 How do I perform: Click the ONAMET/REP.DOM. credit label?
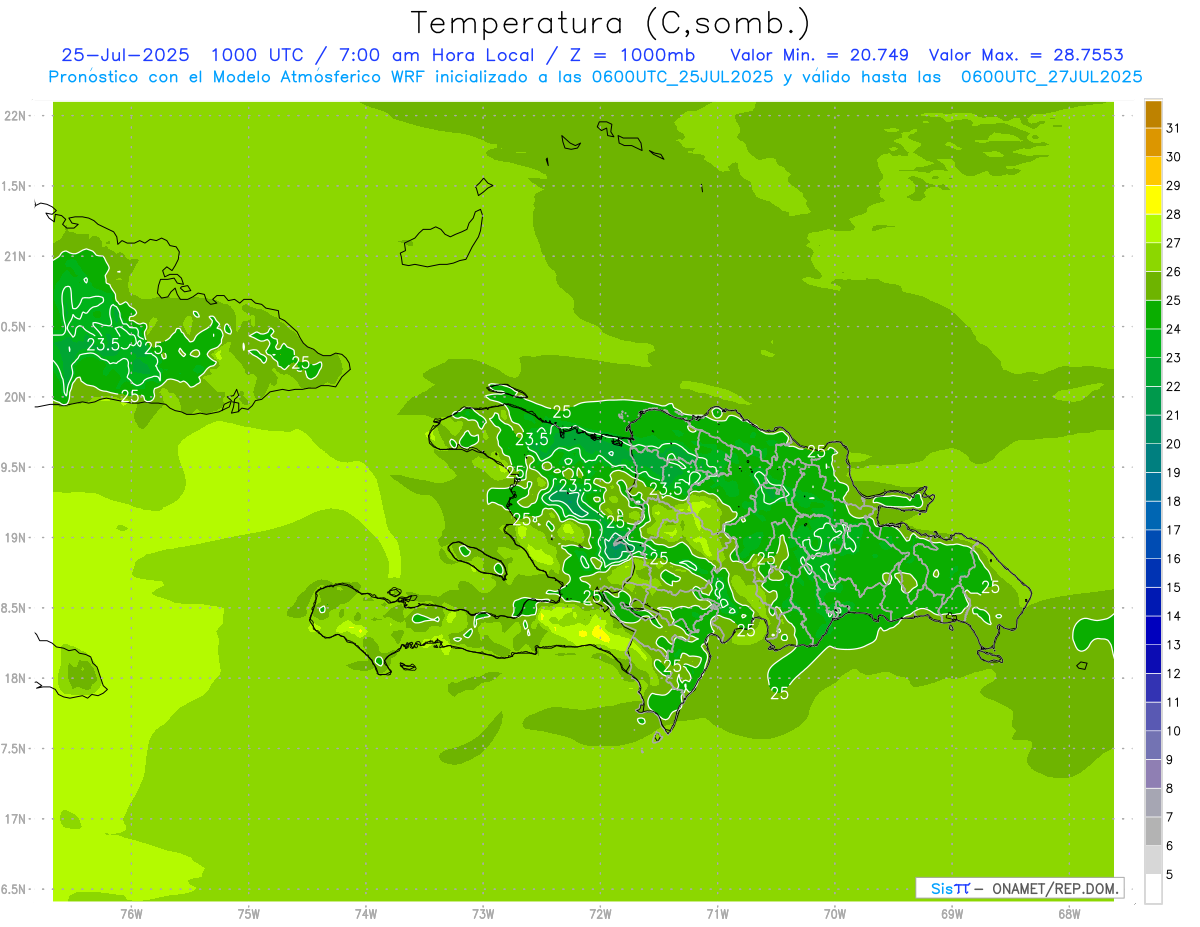(x=1048, y=888)
